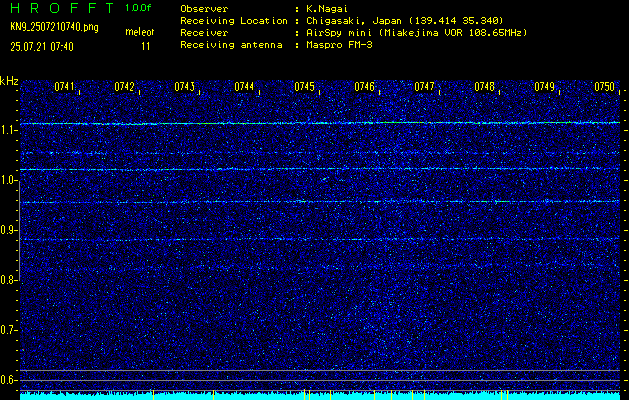Click the 0.6 frequency axis label
Viewport: 629px width, 400px height.
click(8, 380)
